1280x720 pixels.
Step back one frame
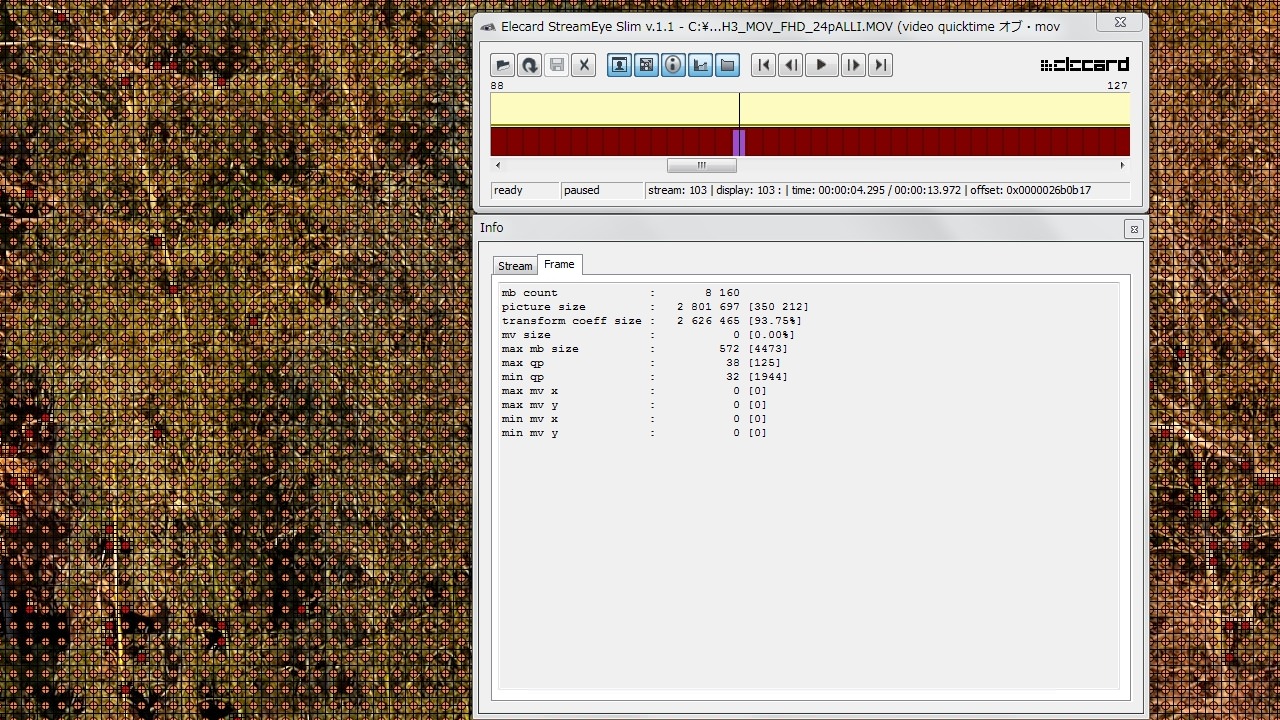(x=790, y=65)
